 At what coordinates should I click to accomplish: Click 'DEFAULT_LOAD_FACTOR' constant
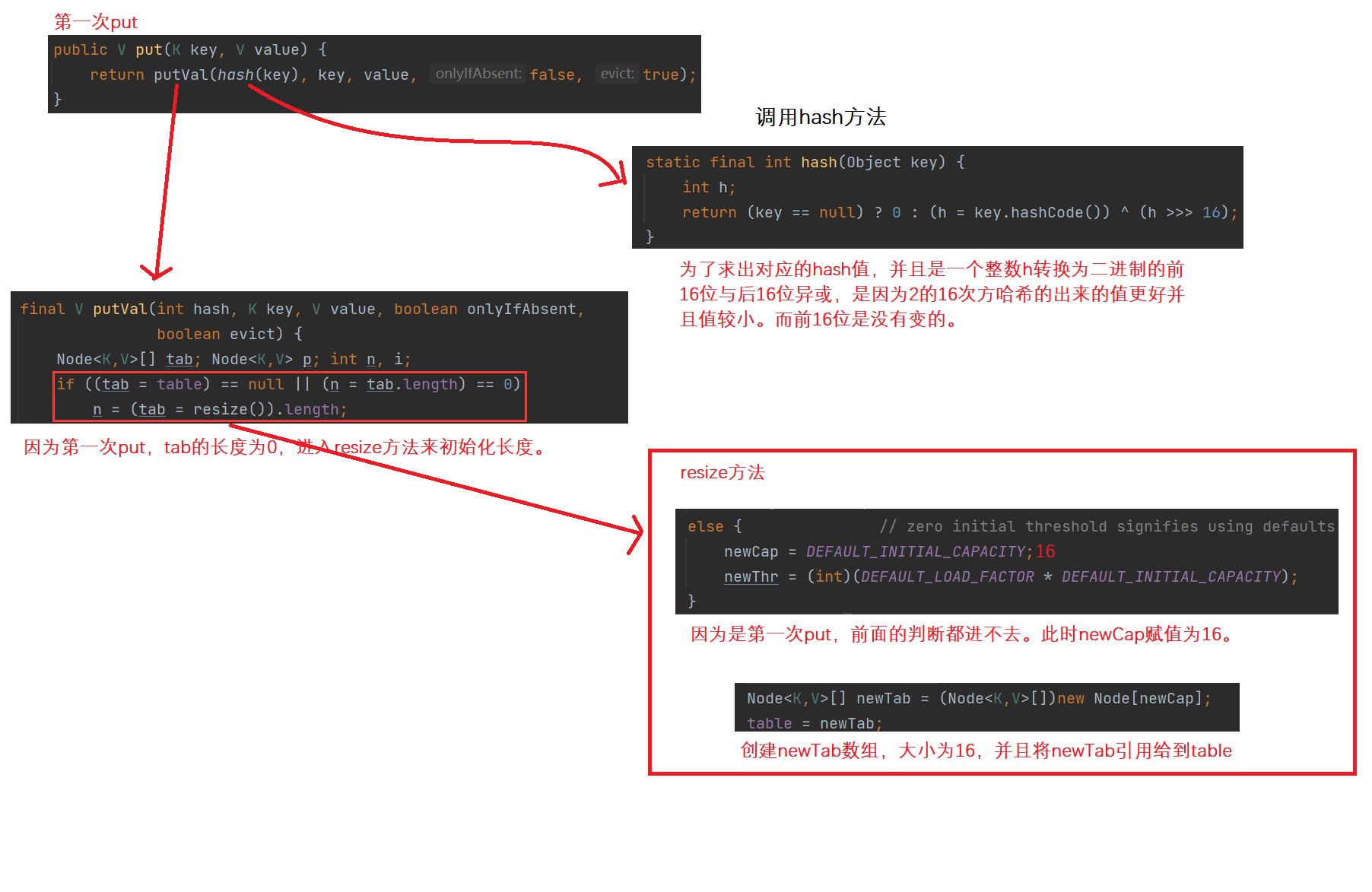click(x=948, y=576)
